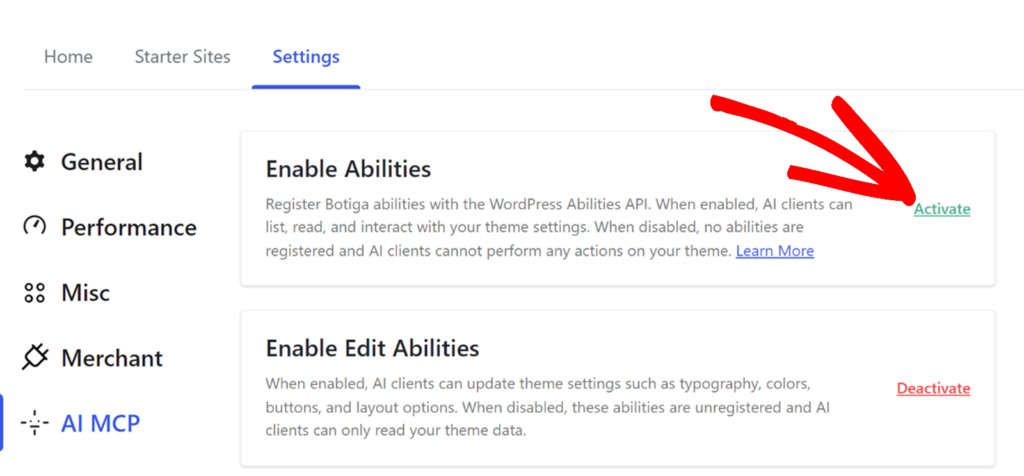
Task: Follow the Learn More link
Action: [775, 251]
